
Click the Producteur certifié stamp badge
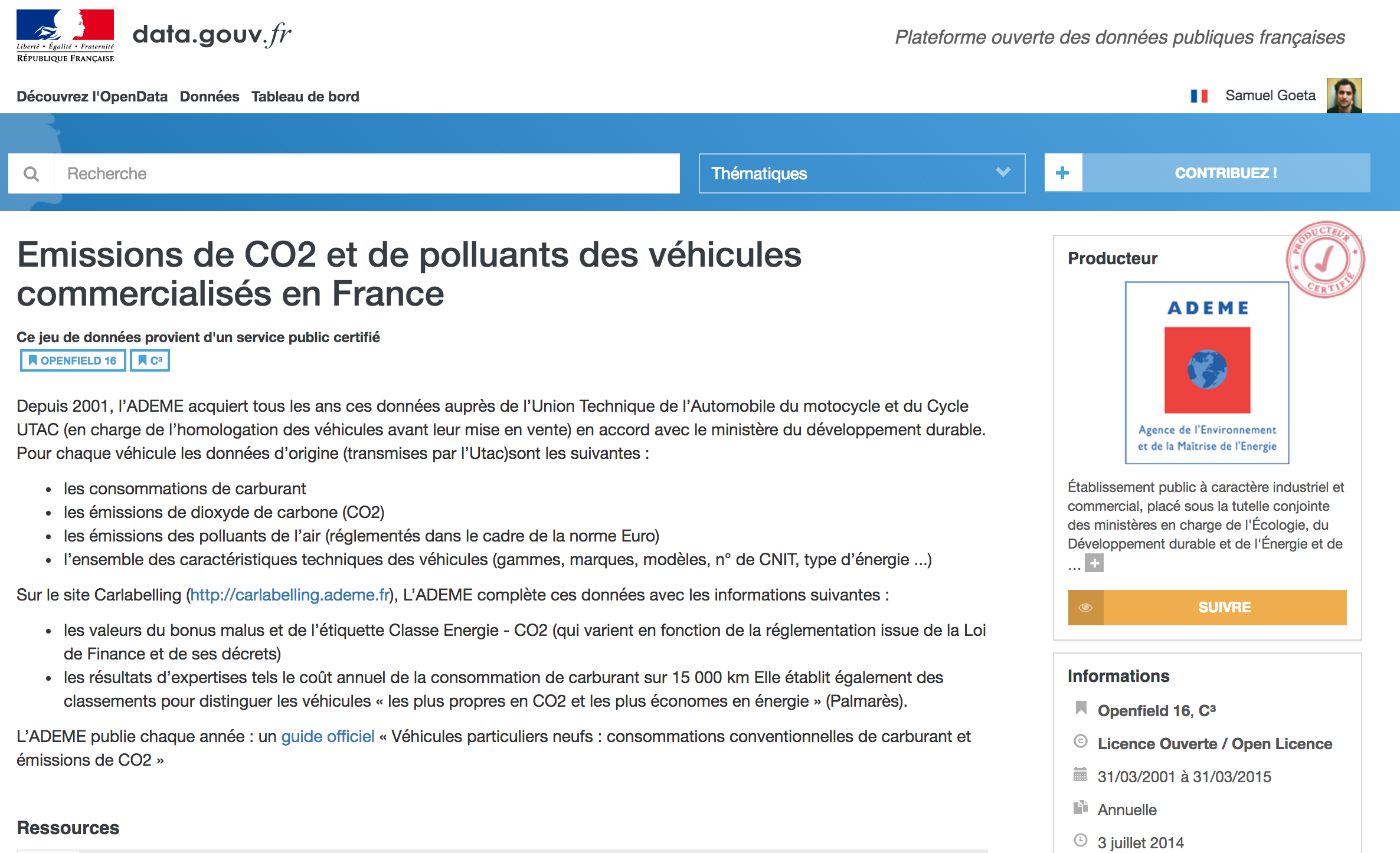pyautogui.click(x=1325, y=260)
